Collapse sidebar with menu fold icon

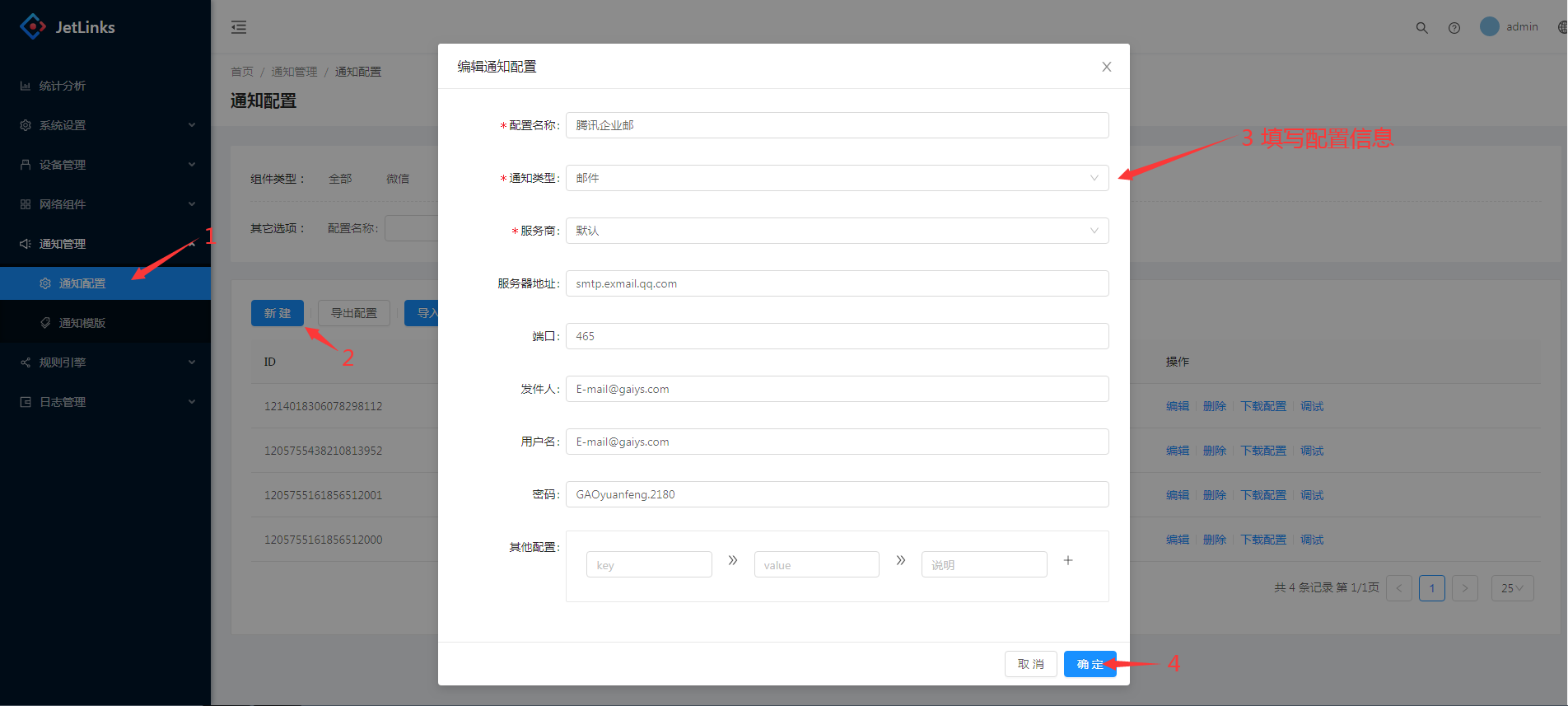pyautogui.click(x=239, y=27)
